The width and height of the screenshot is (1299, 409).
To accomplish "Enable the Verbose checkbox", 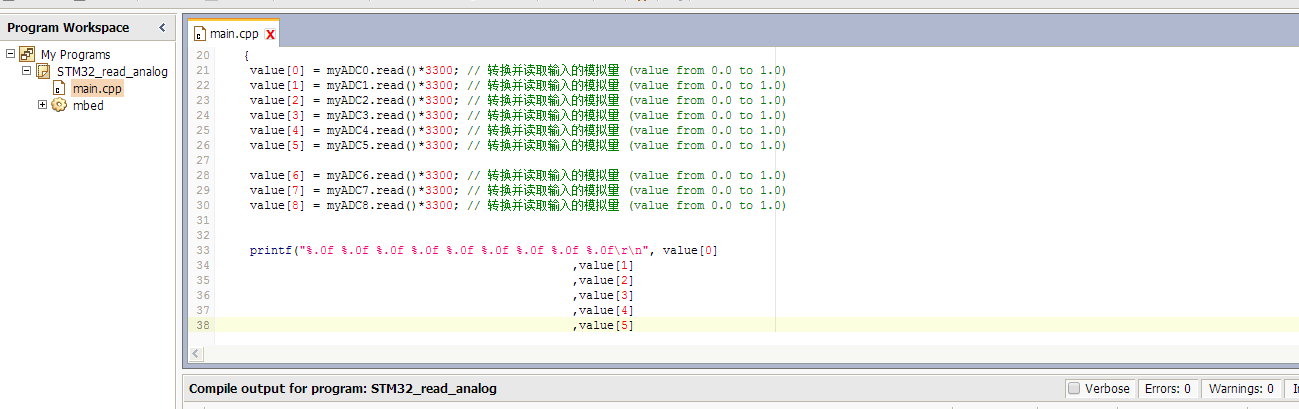I will point(1073,388).
